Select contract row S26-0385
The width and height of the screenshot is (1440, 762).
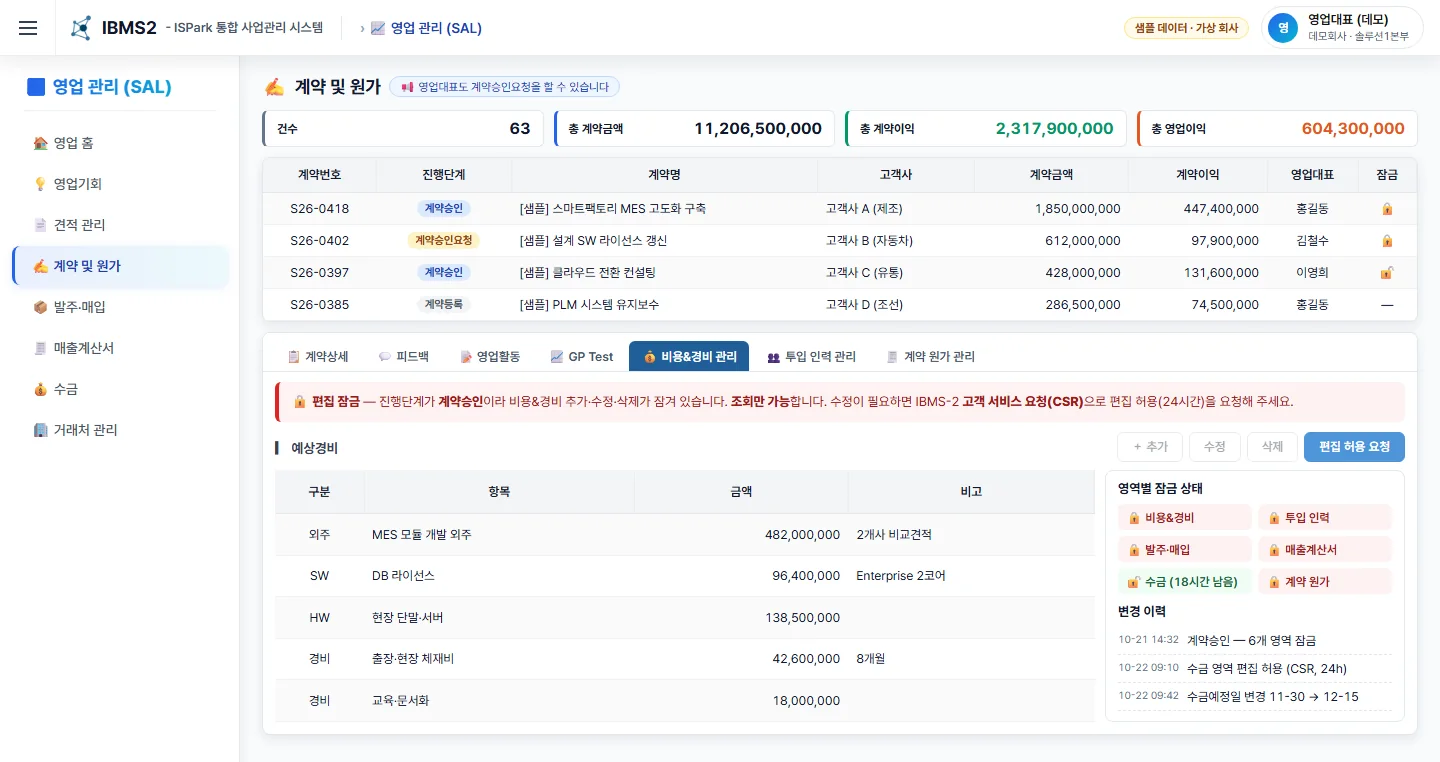pyautogui.click(x=839, y=305)
